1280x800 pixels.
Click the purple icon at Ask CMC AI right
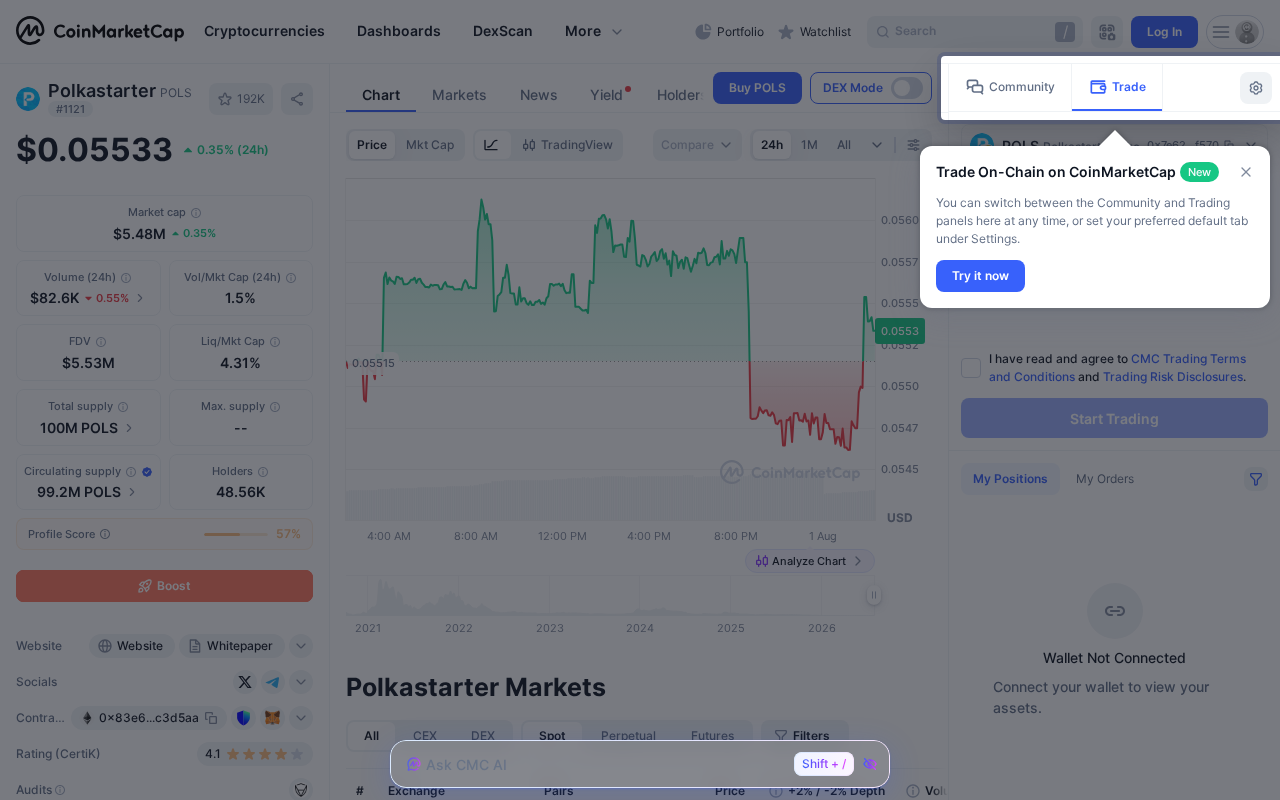pyautogui.click(x=869, y=764)
